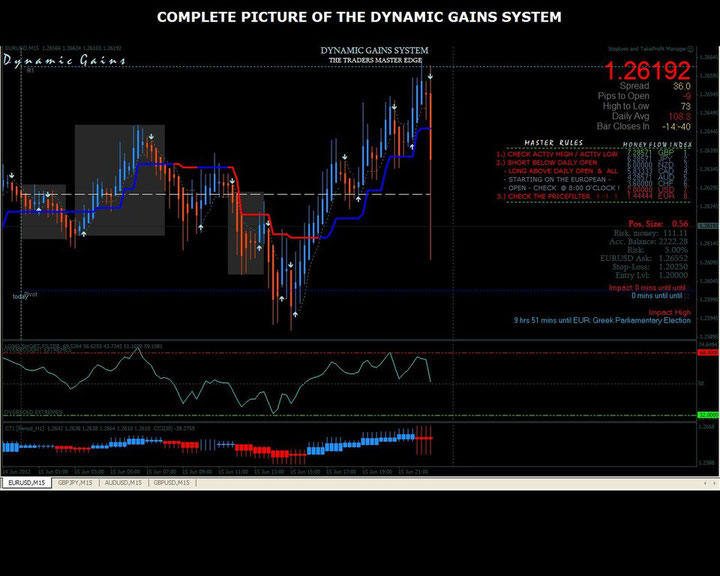Click the Impact High news label
This screenshot has width=720, height=576.
(x=669, y=312)
